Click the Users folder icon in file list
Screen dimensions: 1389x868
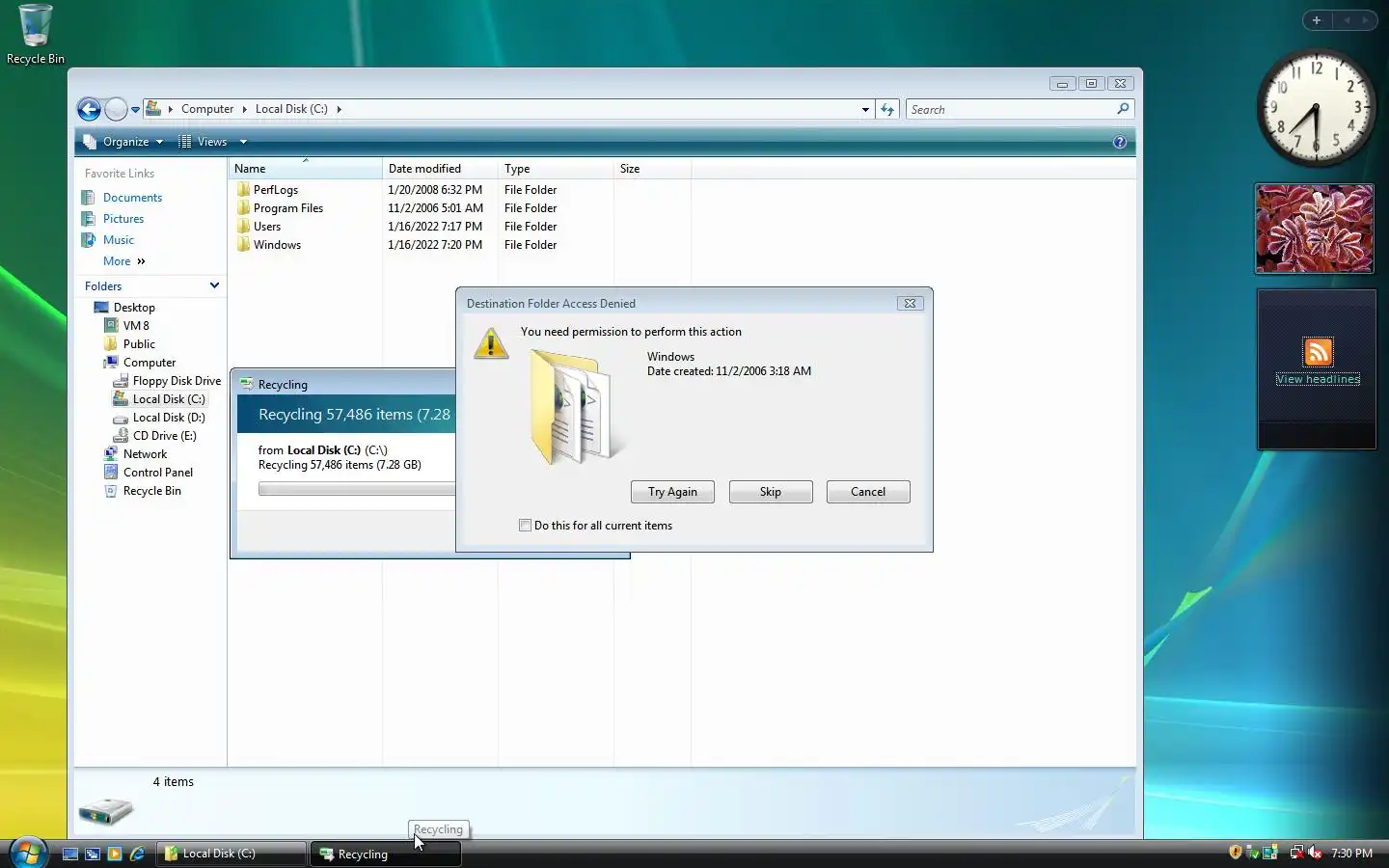pyautogui.click(x=243, y=227)
